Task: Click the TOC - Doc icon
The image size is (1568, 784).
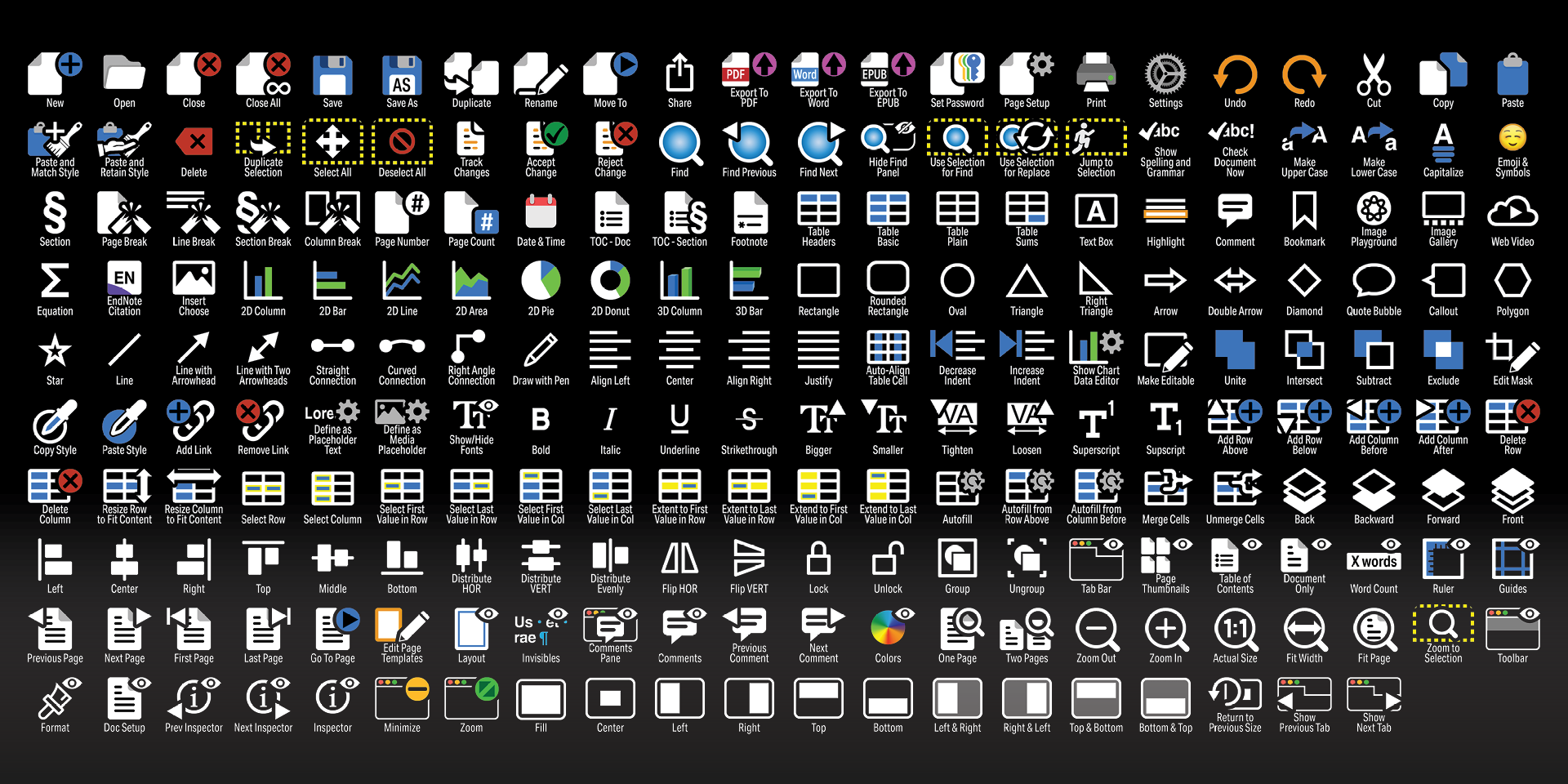Action: pos(610,212)
